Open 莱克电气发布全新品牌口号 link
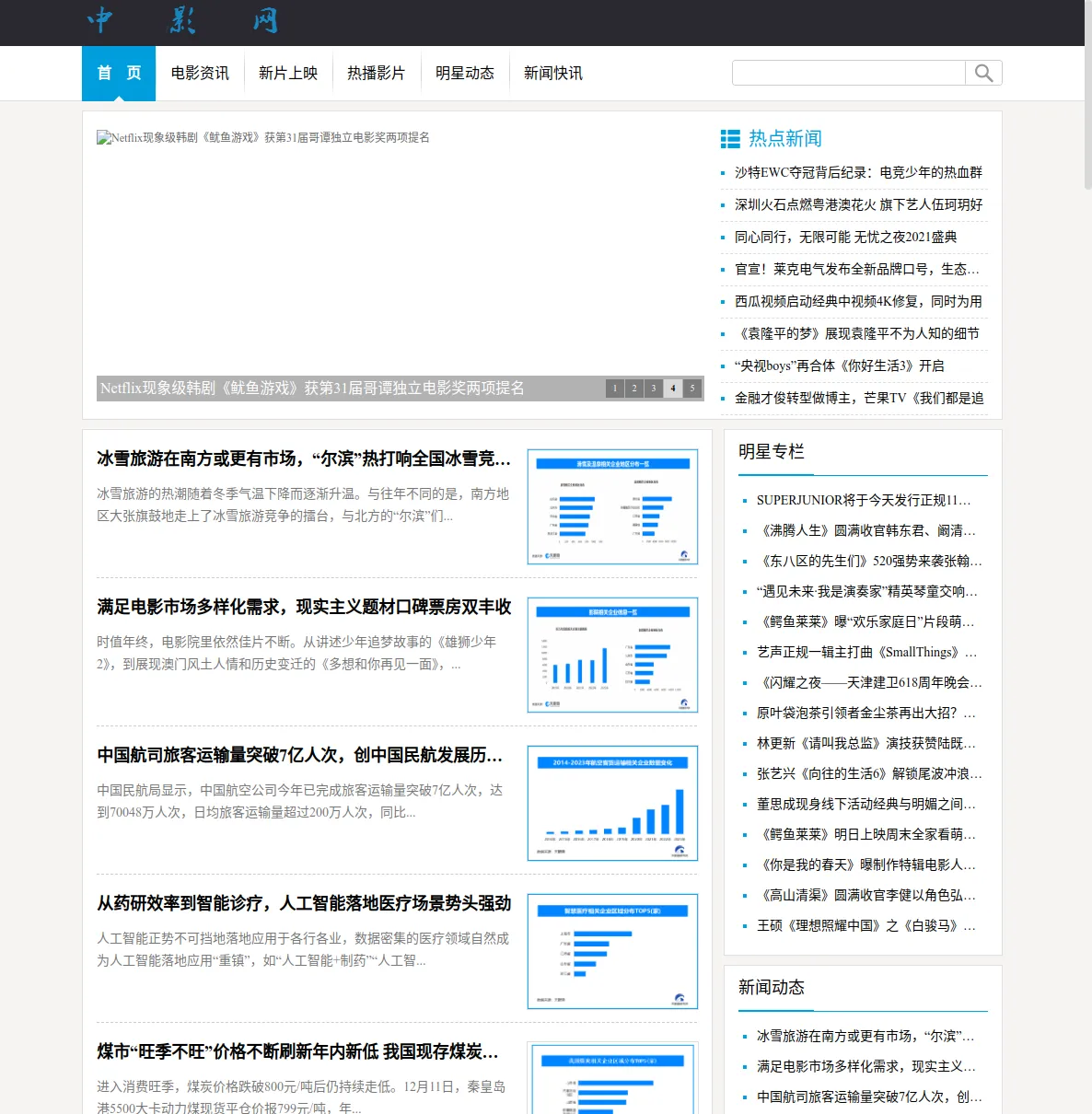The image size is (1092, 1114). point(857,269)
